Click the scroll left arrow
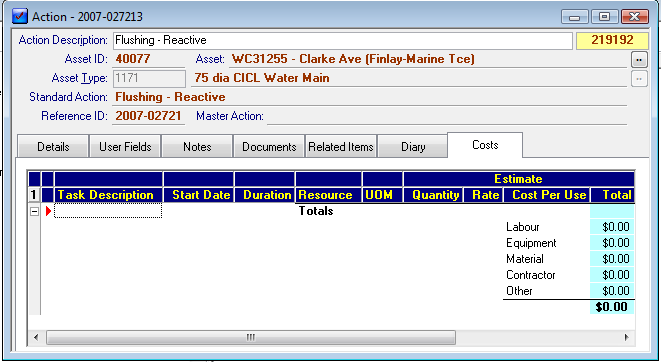 (x=36, y=338)
